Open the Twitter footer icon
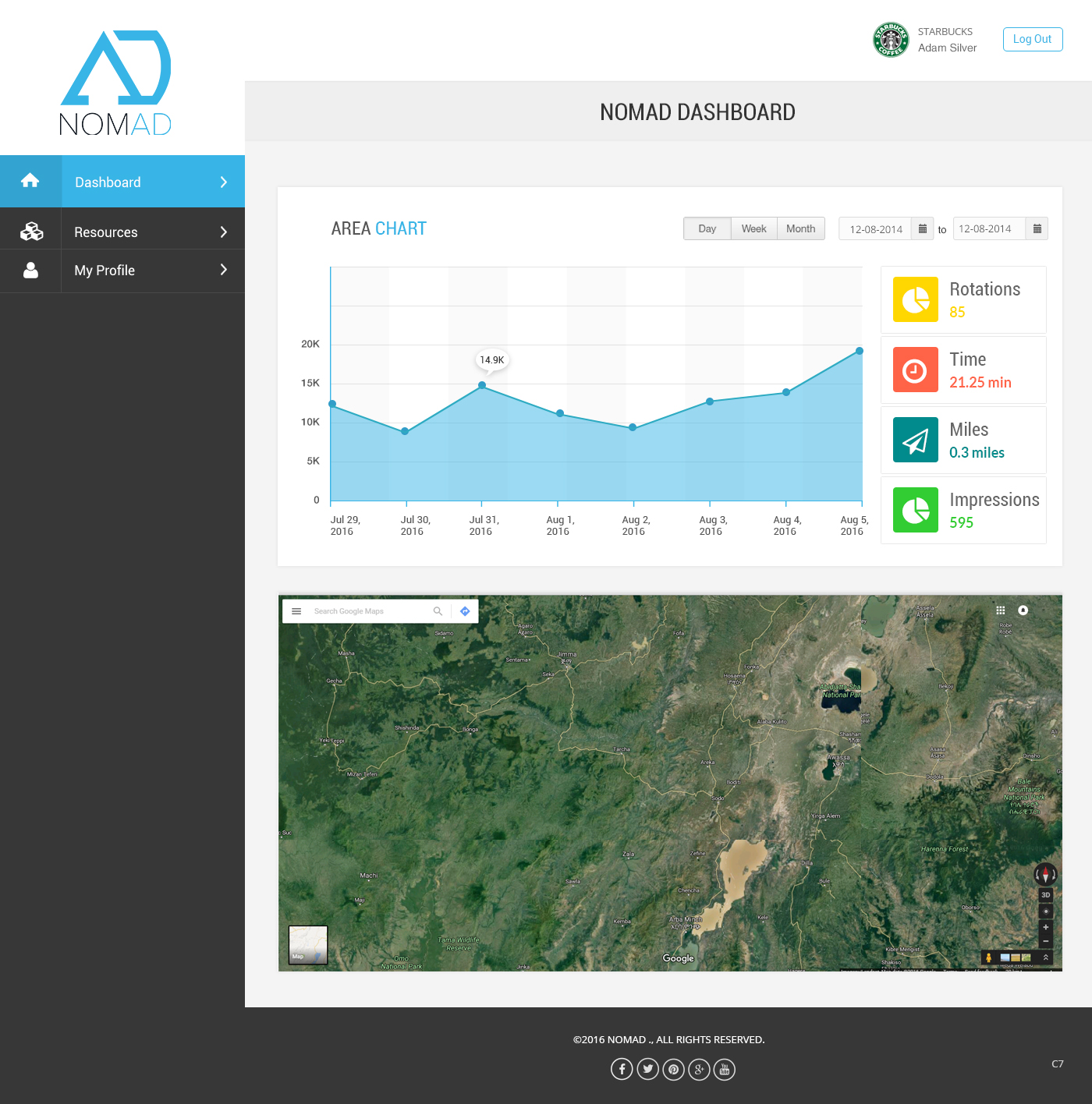Viewport: 1092px width, 1104px height. (x=647, y=1069)
